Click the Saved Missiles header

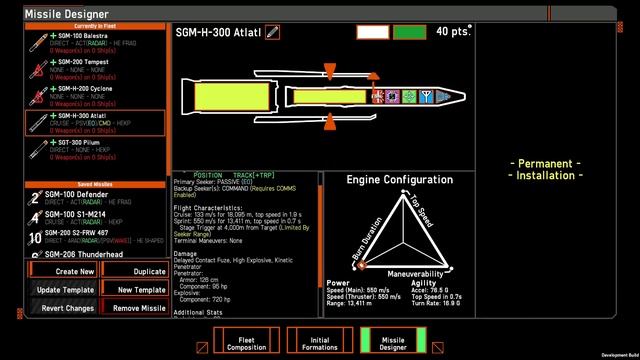click(x=95, y=184)
